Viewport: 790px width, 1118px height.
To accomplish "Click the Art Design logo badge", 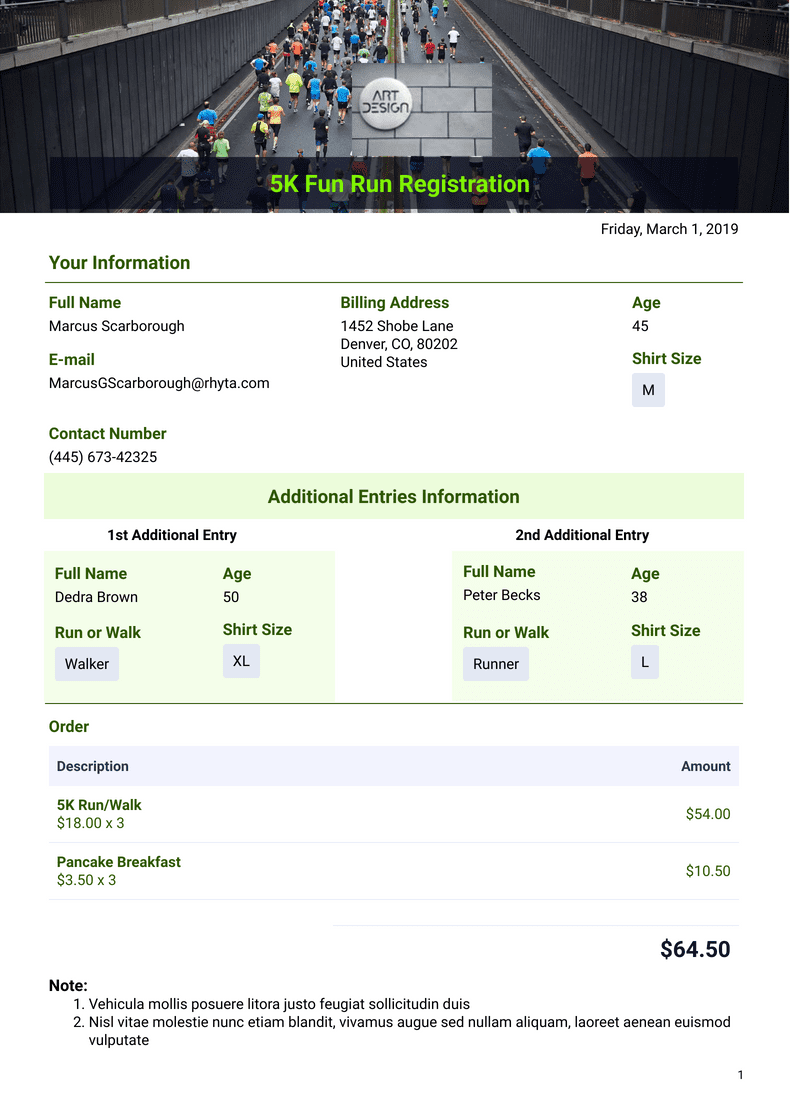I will click(385, 100).
